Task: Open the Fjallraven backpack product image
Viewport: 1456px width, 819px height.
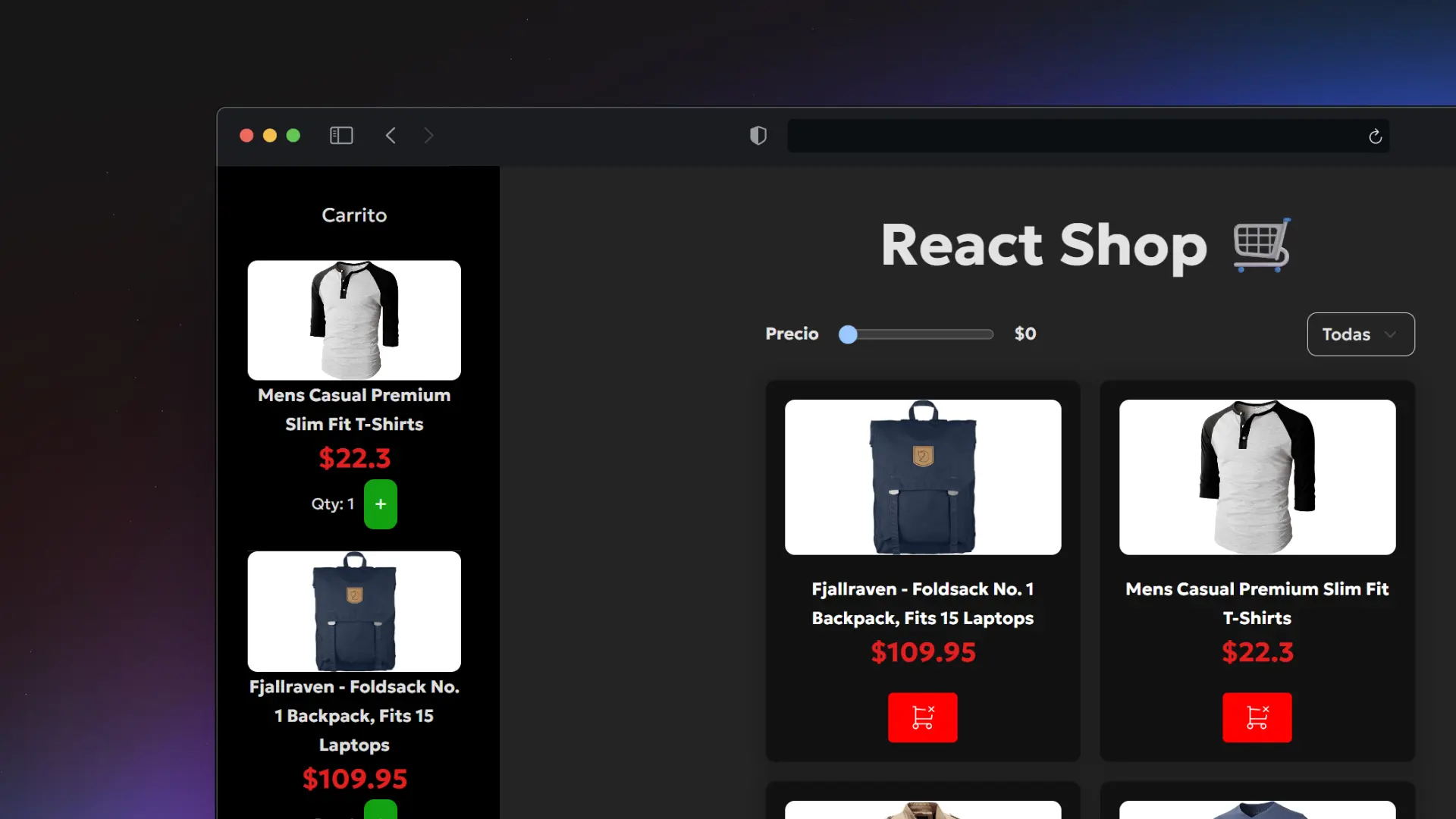Action: tap(923, 477)
